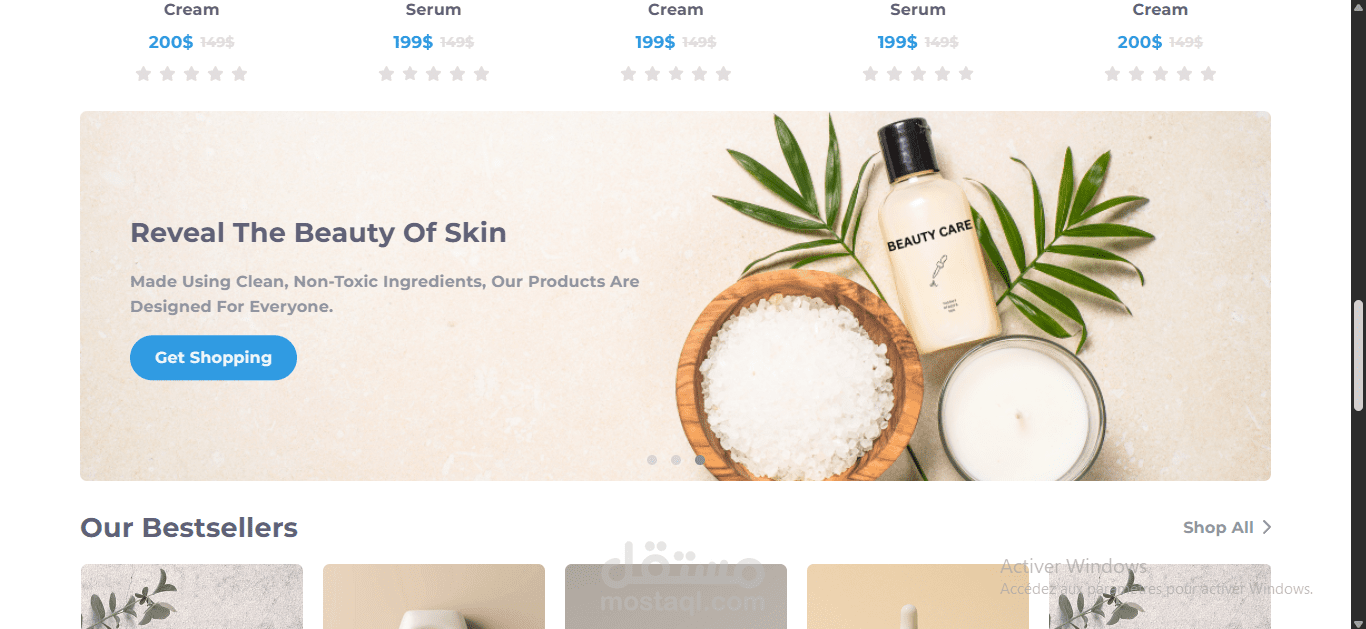Screen dimensions: 1366x629
Task: Rate the last Cream product one star
Action: pos(1112,73)
